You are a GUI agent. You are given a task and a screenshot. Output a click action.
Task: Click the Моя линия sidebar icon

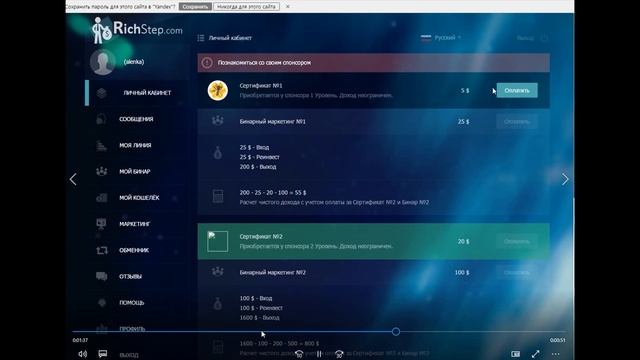point(101,145)
